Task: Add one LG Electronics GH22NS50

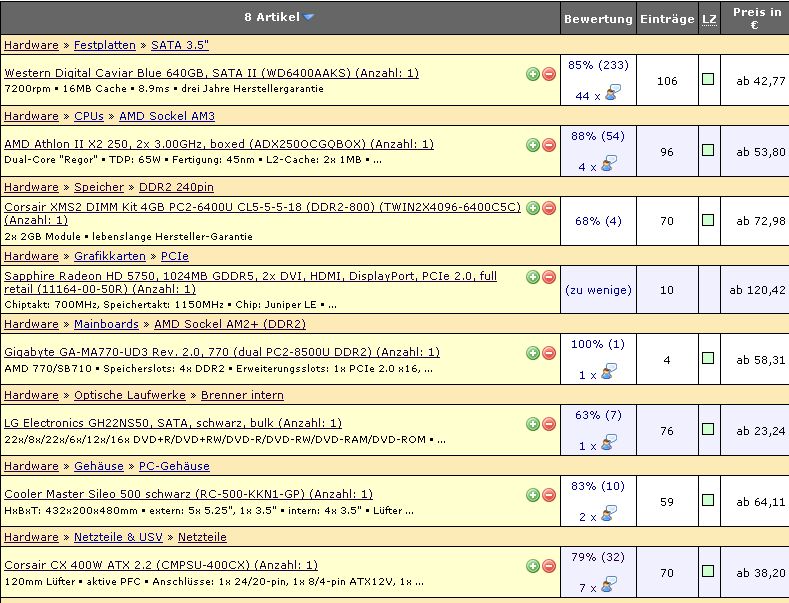Action: 532,424
